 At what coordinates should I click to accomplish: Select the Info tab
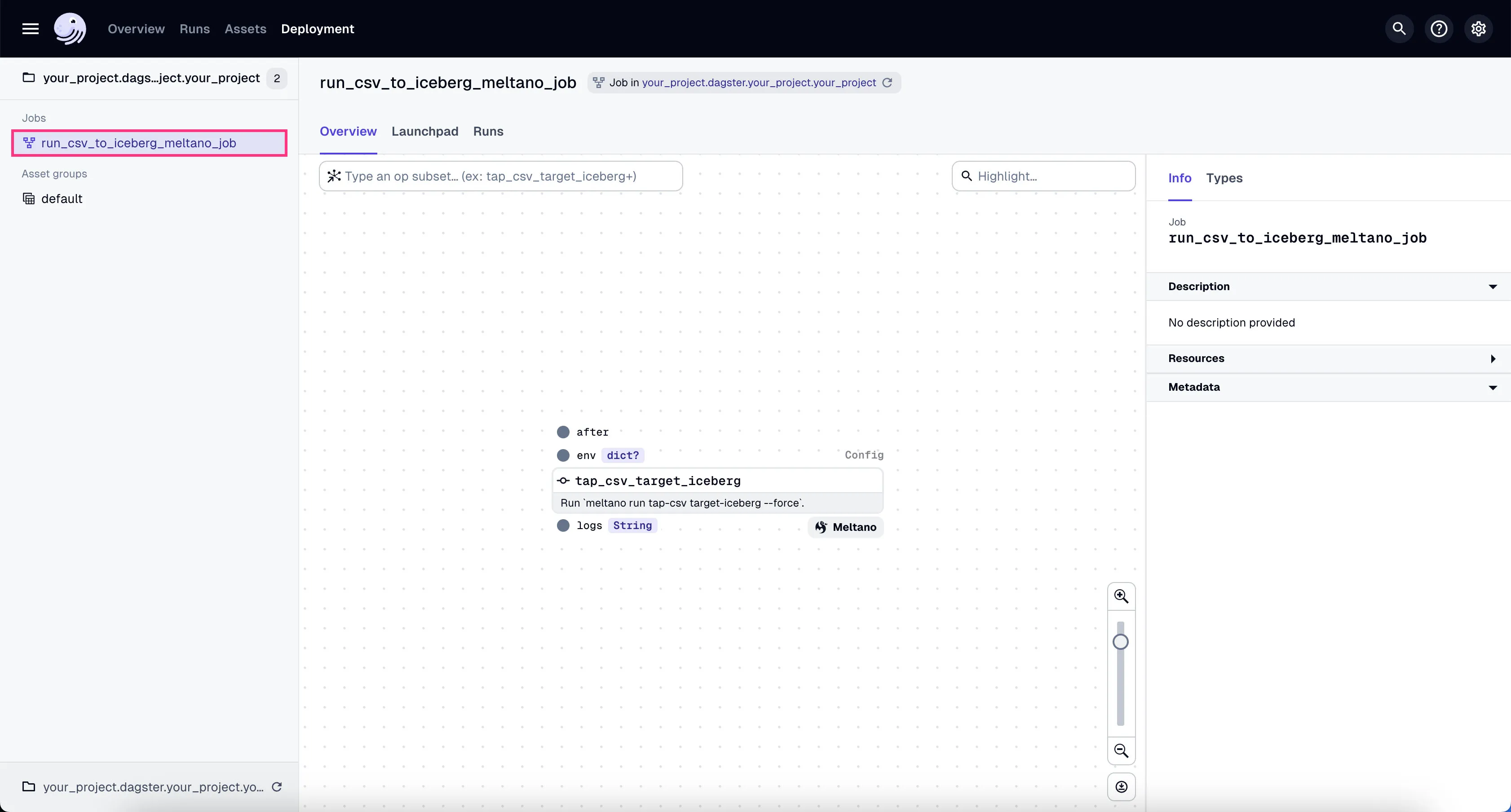coord(1180,178)
